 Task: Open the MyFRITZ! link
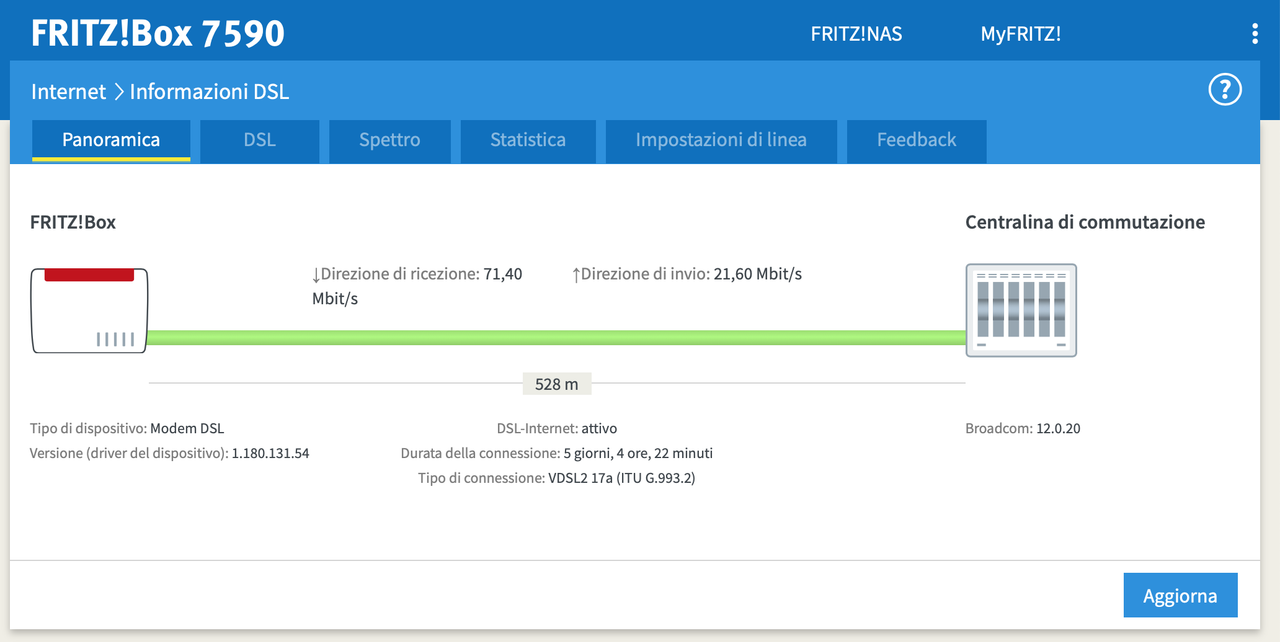pos(1020,34)
